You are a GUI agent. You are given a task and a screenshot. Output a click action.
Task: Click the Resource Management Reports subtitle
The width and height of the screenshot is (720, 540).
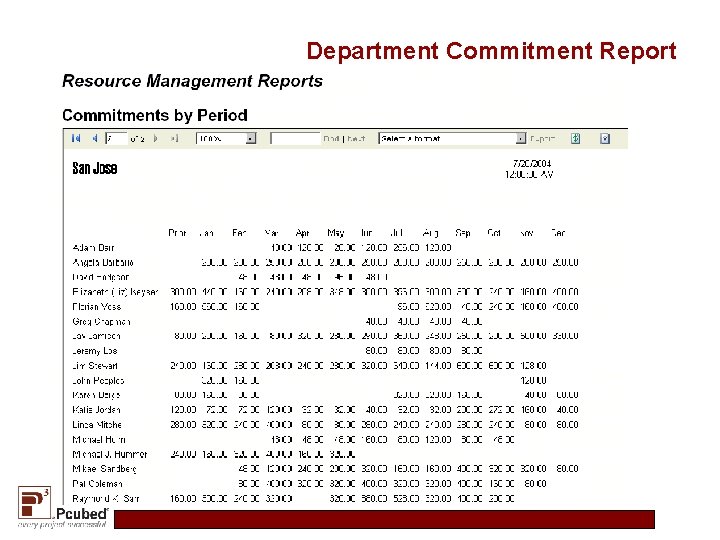tap(192, 81)
